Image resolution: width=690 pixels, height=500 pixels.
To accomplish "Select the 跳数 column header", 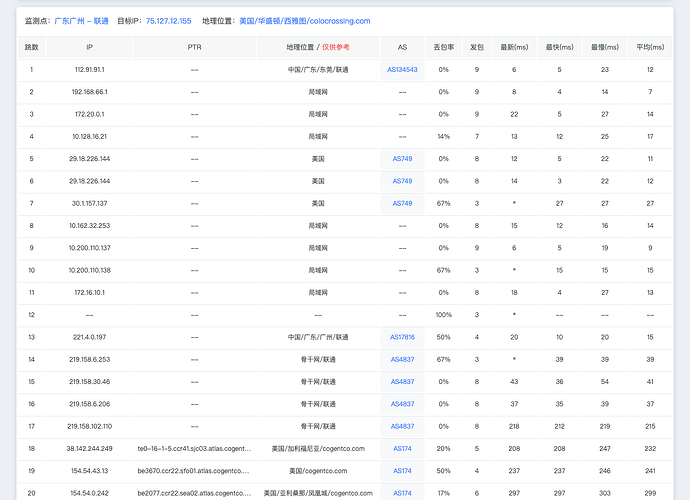I will click(32, 47).
